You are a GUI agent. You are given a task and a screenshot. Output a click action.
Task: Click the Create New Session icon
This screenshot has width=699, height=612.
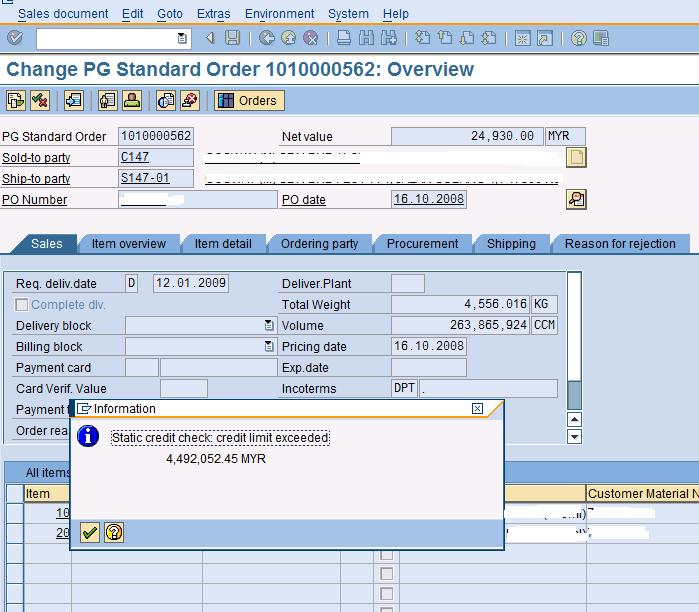click(522, 38)
